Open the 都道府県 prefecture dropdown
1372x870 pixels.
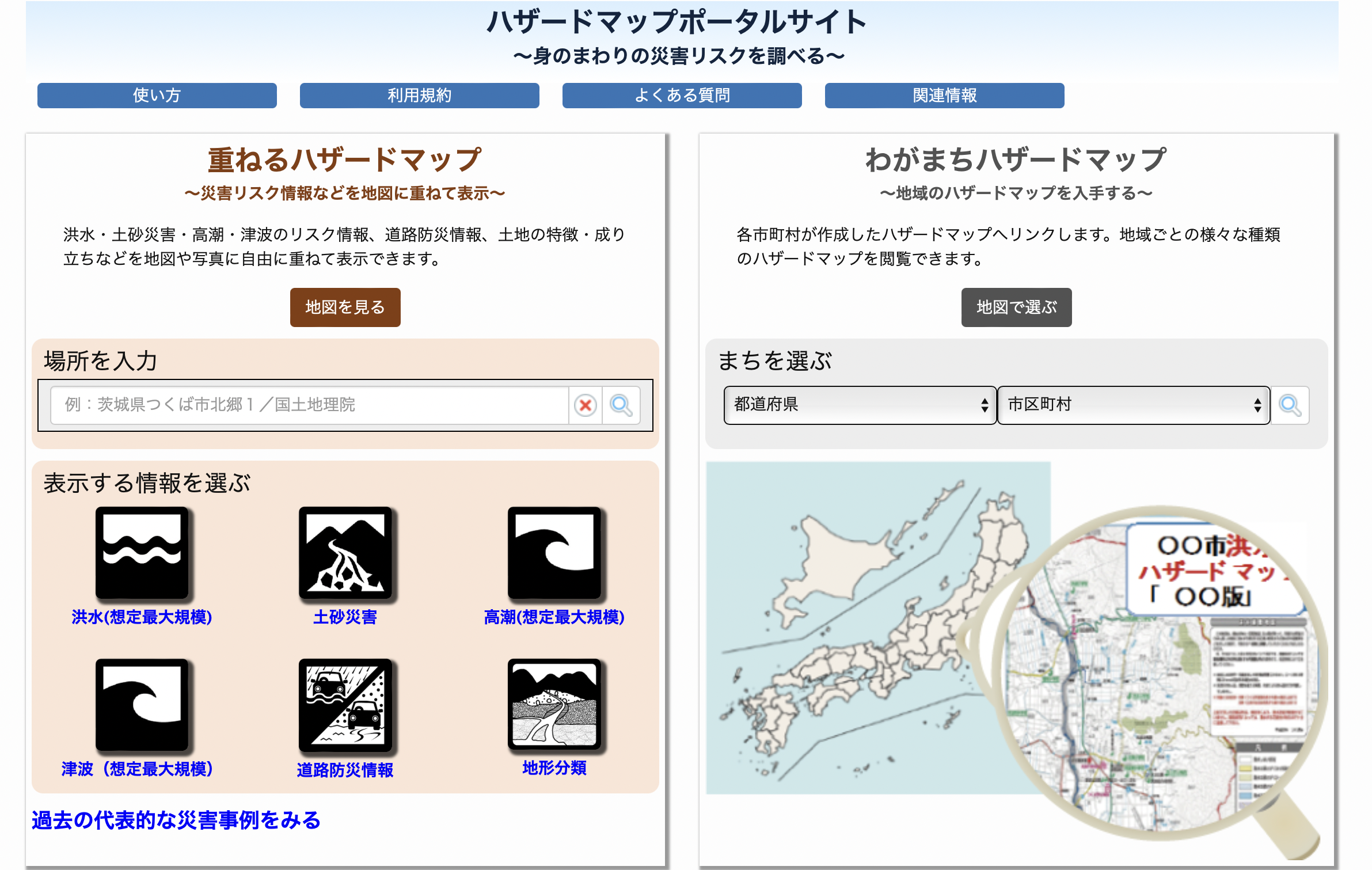point(860,405)
